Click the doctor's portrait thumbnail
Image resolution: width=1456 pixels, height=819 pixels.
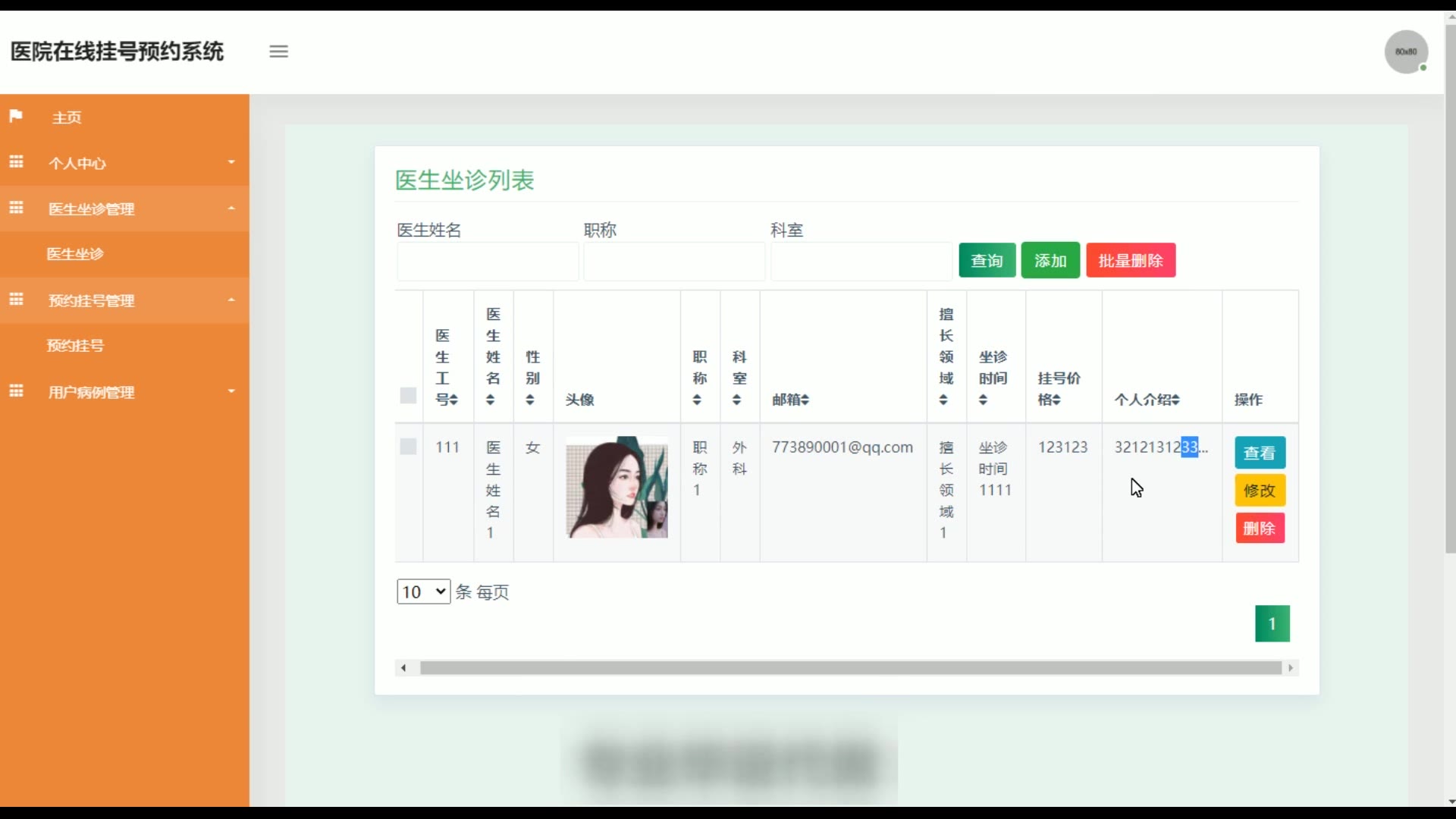[x=617, y=488]
